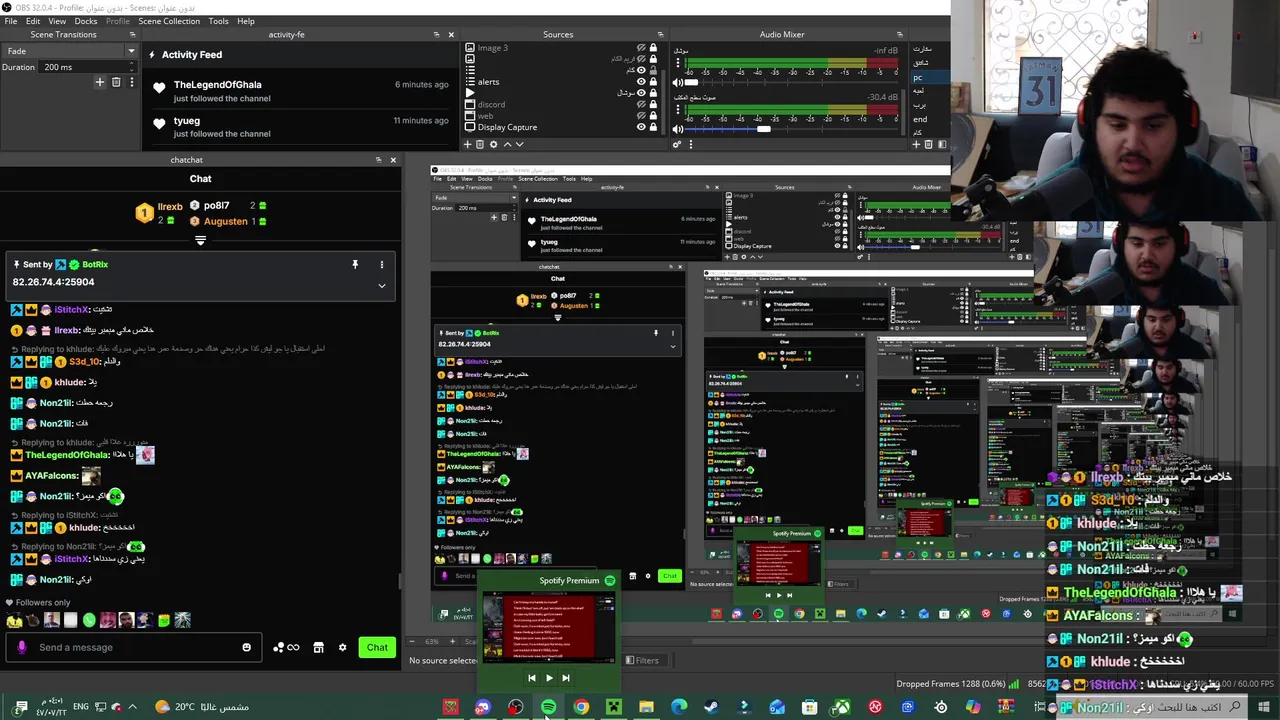Image resolution: width=1280 pixels, height=720 pixels.
Task: Open the Docks menu in the main OBS window
Action: click(86, 21)
